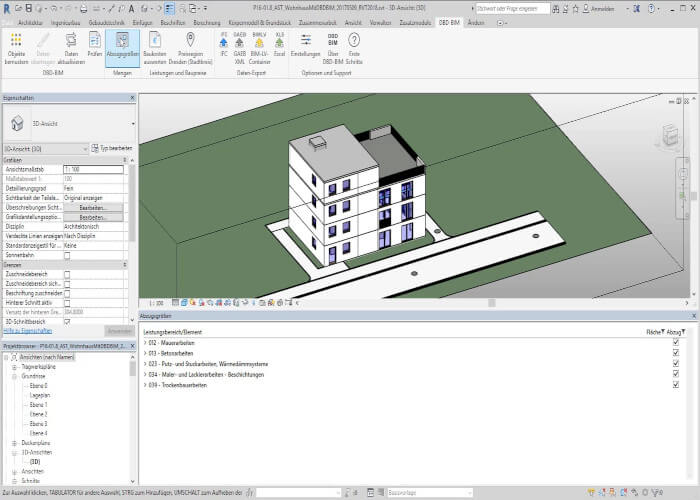
Task: Open the Einfügen ribbon tab
Action: point(142,22)
